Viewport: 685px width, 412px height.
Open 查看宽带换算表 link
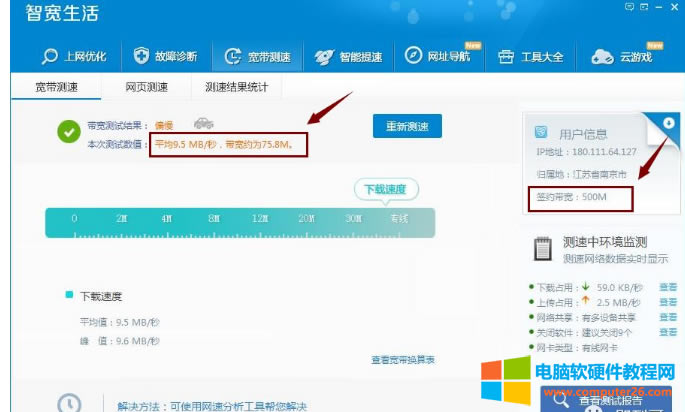[403, 360]
